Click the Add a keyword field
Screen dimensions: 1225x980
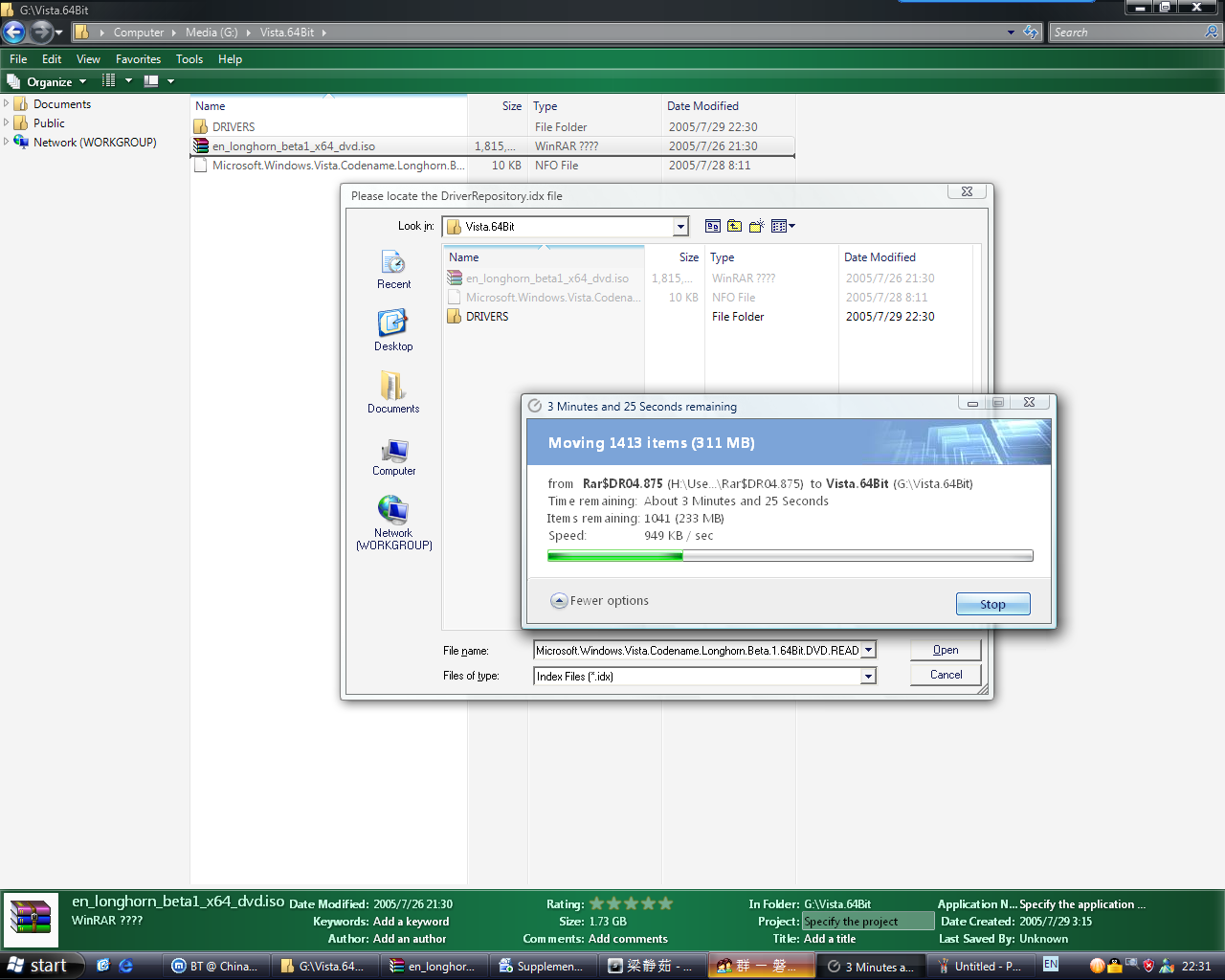411,922
